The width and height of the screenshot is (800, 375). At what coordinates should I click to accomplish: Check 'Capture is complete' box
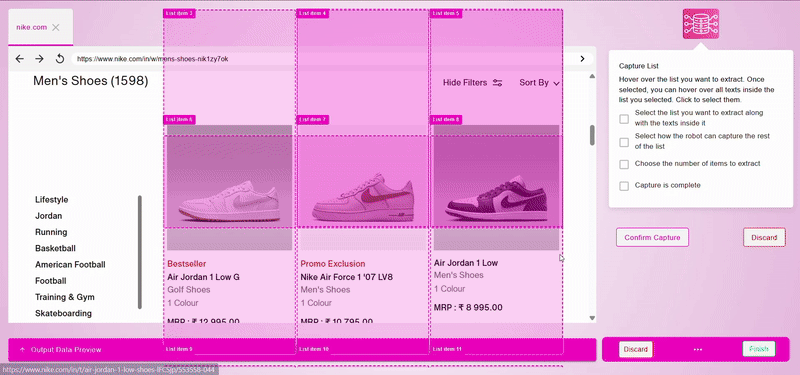coord(624,186)
